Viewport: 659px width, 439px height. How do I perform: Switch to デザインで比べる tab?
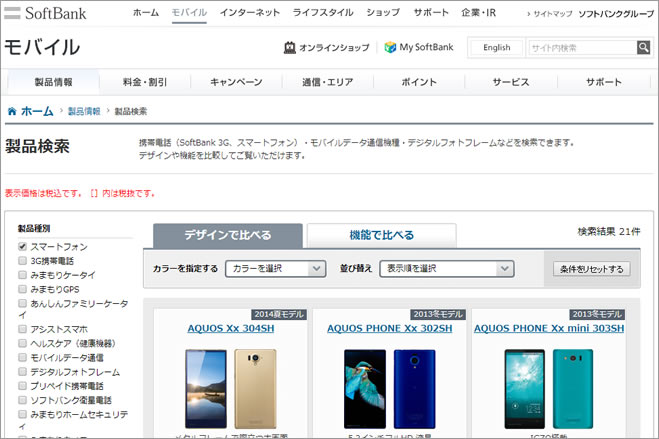click(x=228, y=235)
